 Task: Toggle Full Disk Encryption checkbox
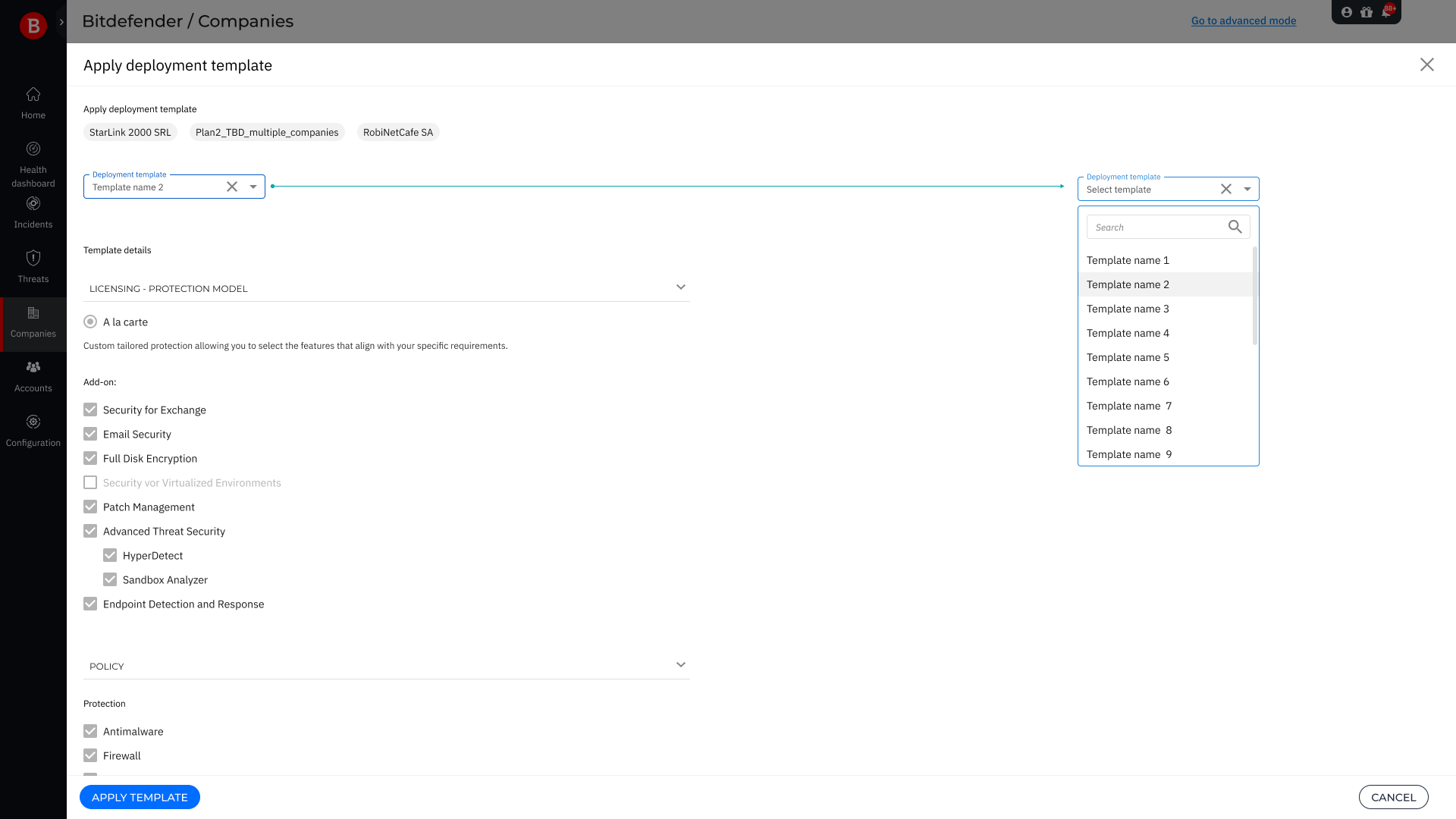click(90, 458)
